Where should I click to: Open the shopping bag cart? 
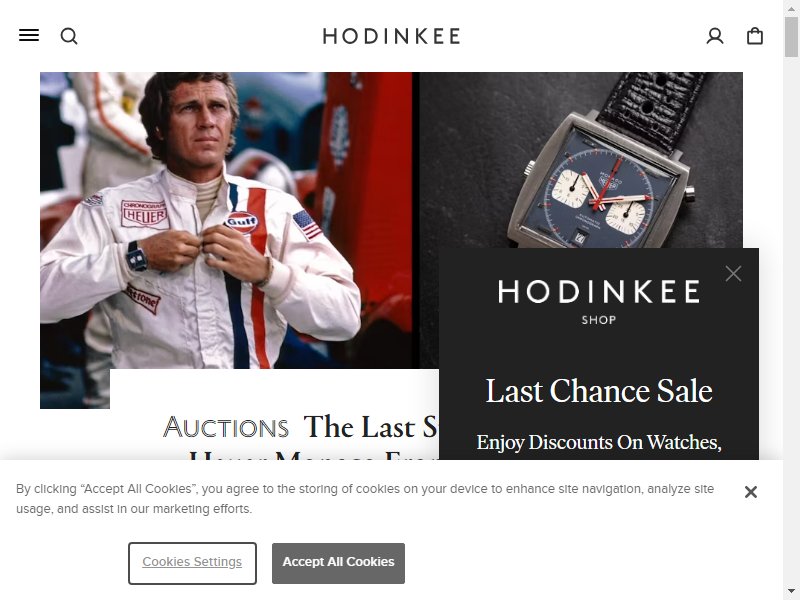pyautogui.click(x=755, y=36)
